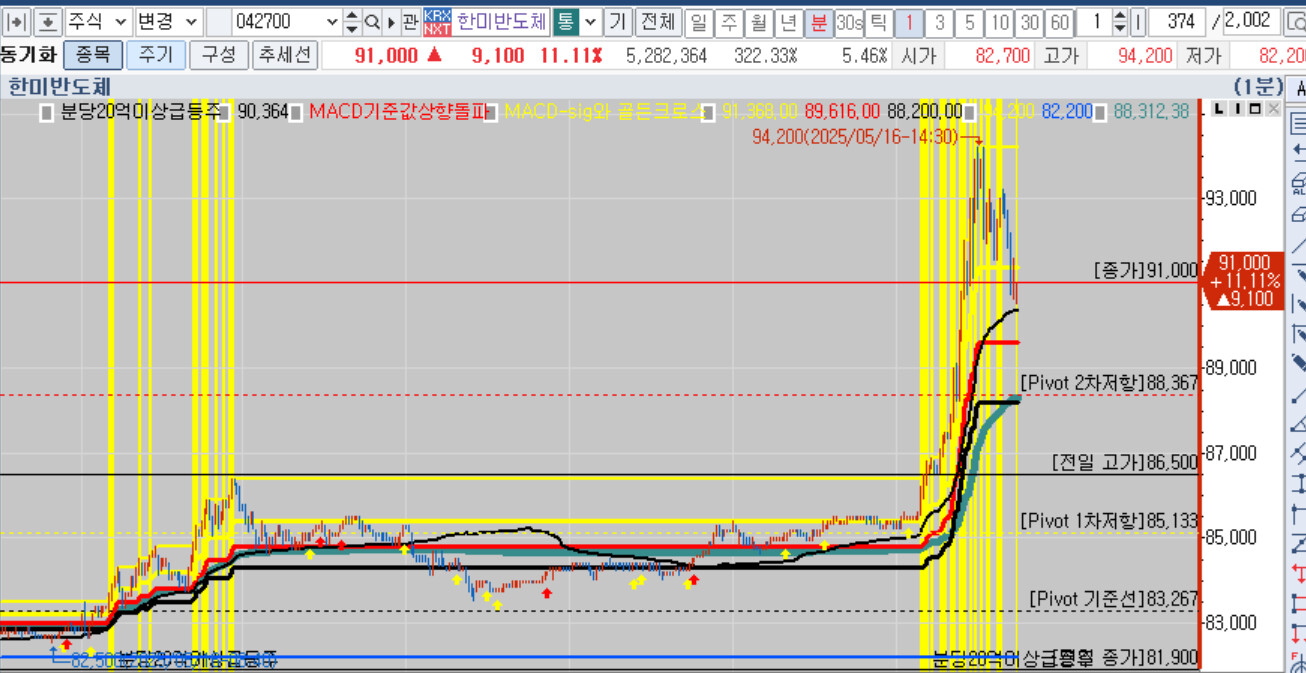Choose the 3 minute interval button

pyautogui.click(x=940, y=21)
